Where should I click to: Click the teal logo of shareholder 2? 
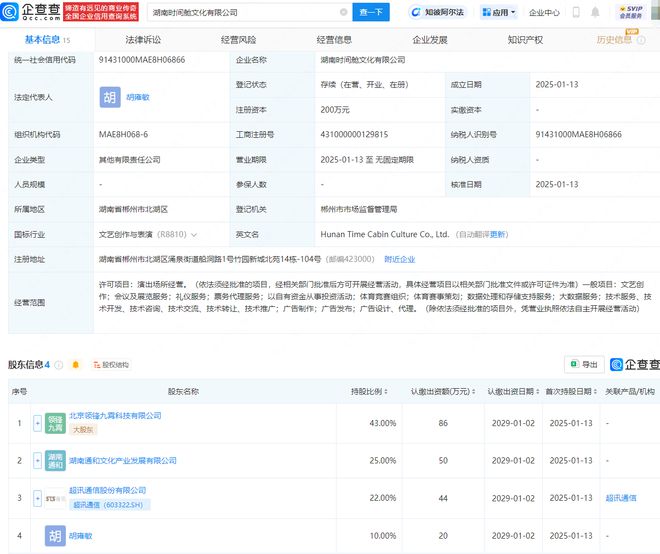click(55, 461)
